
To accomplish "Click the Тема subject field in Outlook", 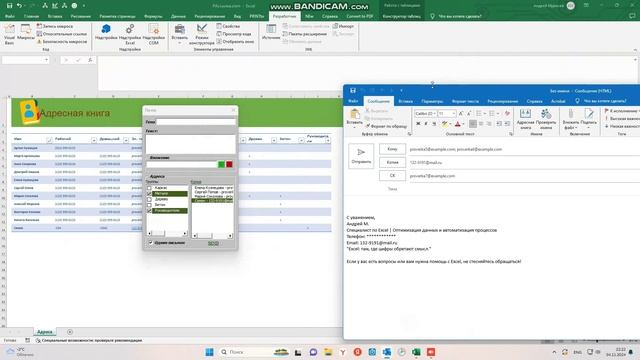I will coord(524,189).
